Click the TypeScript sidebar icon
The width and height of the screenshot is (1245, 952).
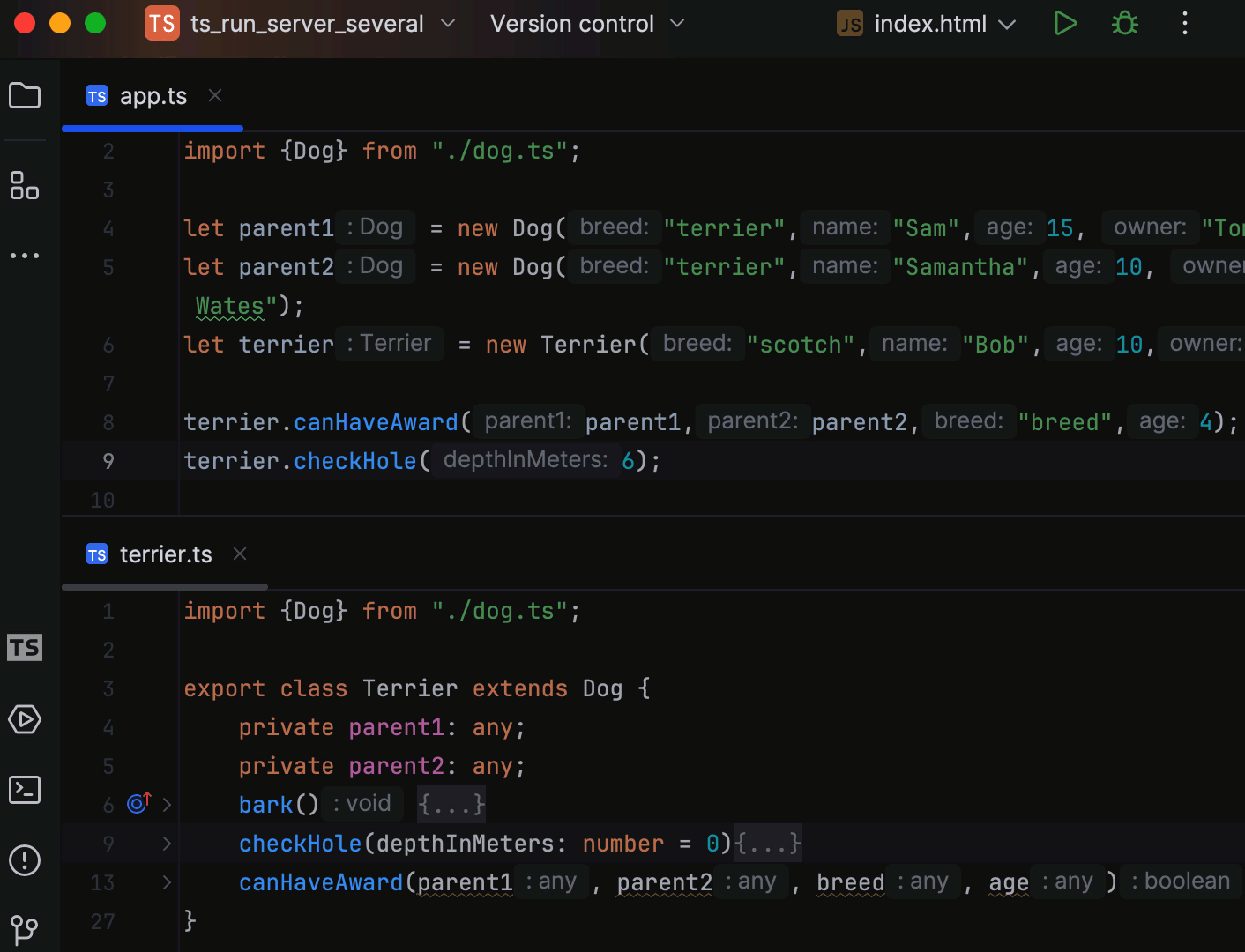click(x=25, y=647)
